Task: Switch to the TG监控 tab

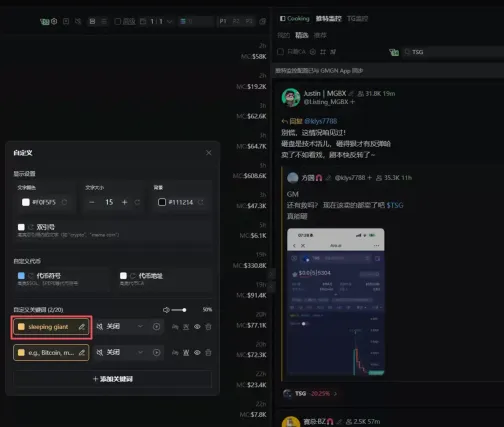Action: 357,19
